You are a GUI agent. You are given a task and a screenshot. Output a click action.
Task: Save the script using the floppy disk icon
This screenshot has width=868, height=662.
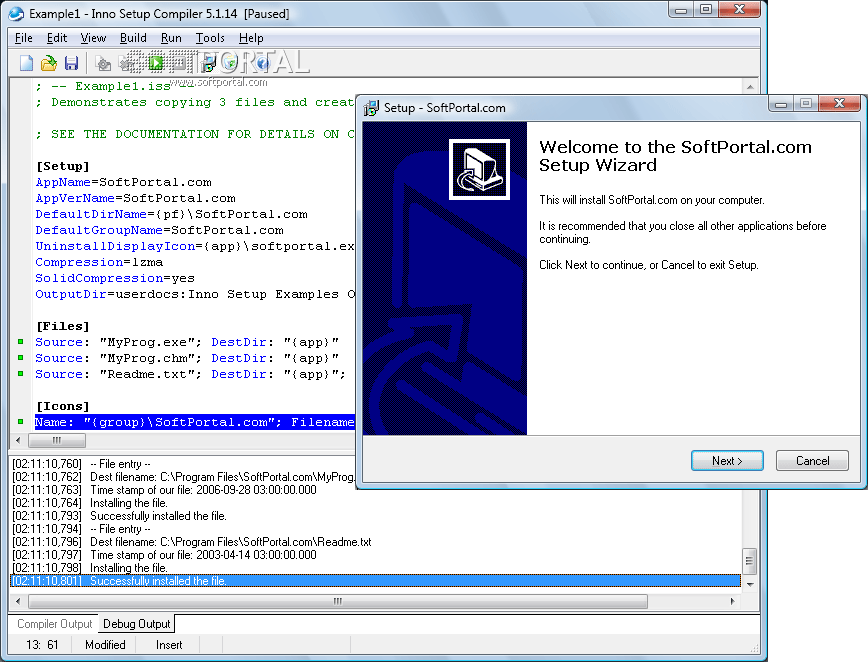click(71, 63)
